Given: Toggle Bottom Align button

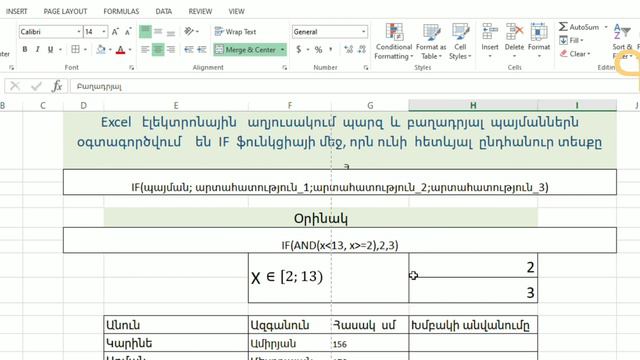Looking at the screenshot, I should coord(171,32).
